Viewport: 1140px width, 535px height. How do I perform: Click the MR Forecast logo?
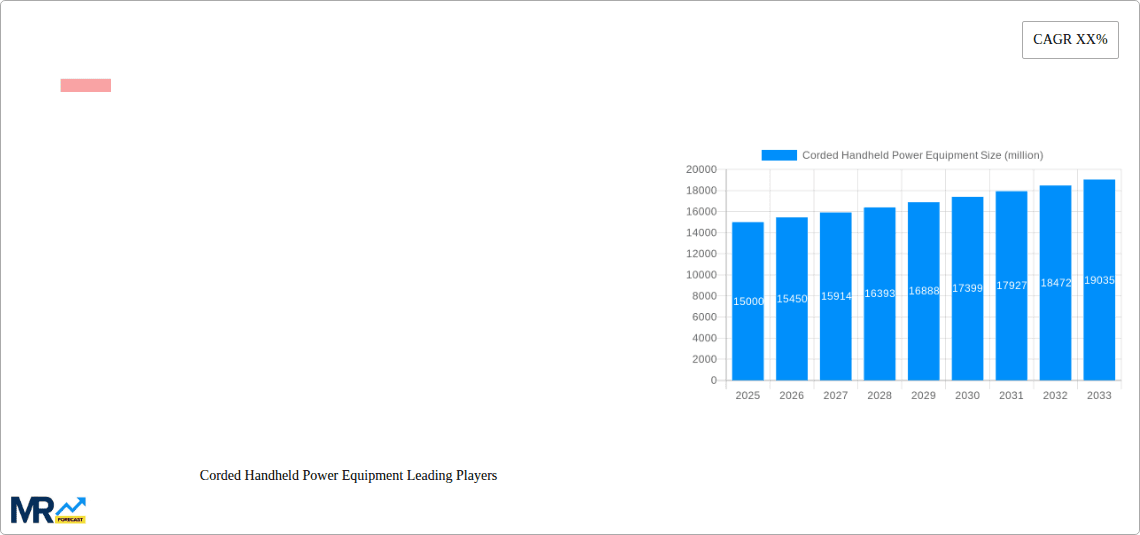[49, 510]
